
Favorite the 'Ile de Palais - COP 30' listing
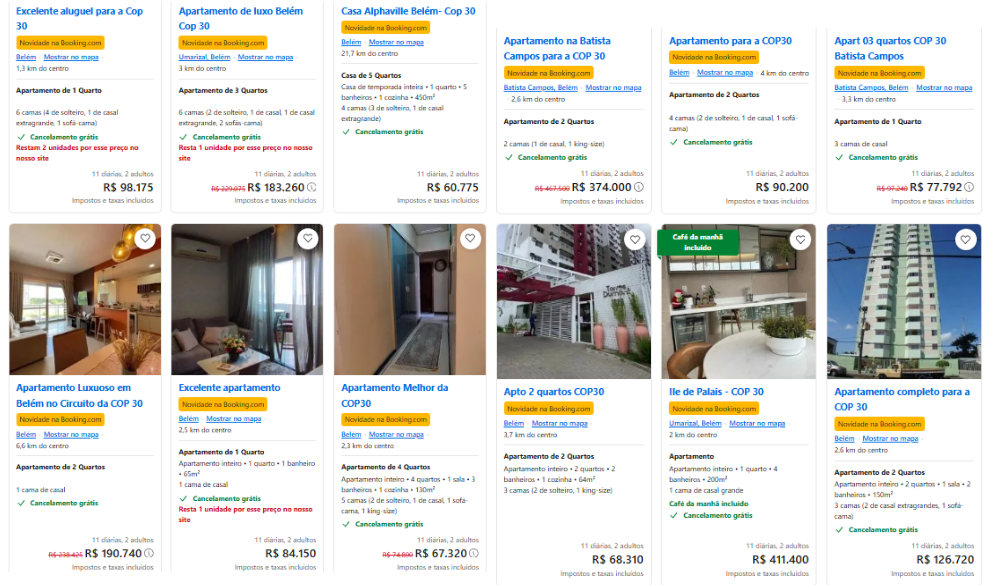[800, 239]
